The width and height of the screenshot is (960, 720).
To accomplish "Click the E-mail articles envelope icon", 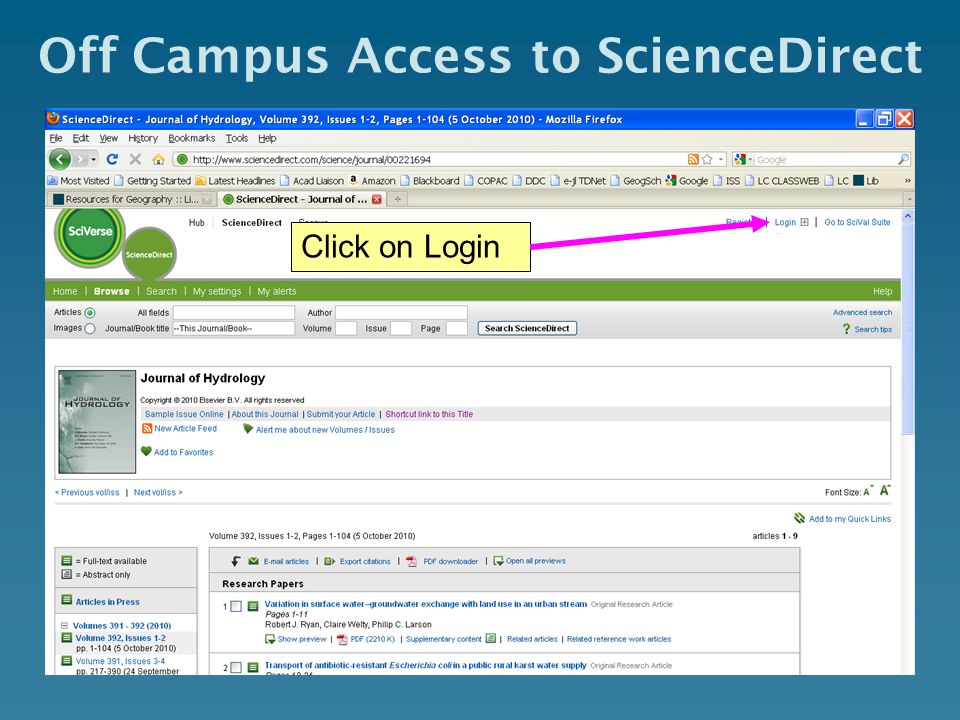I will tap(253, 561).
